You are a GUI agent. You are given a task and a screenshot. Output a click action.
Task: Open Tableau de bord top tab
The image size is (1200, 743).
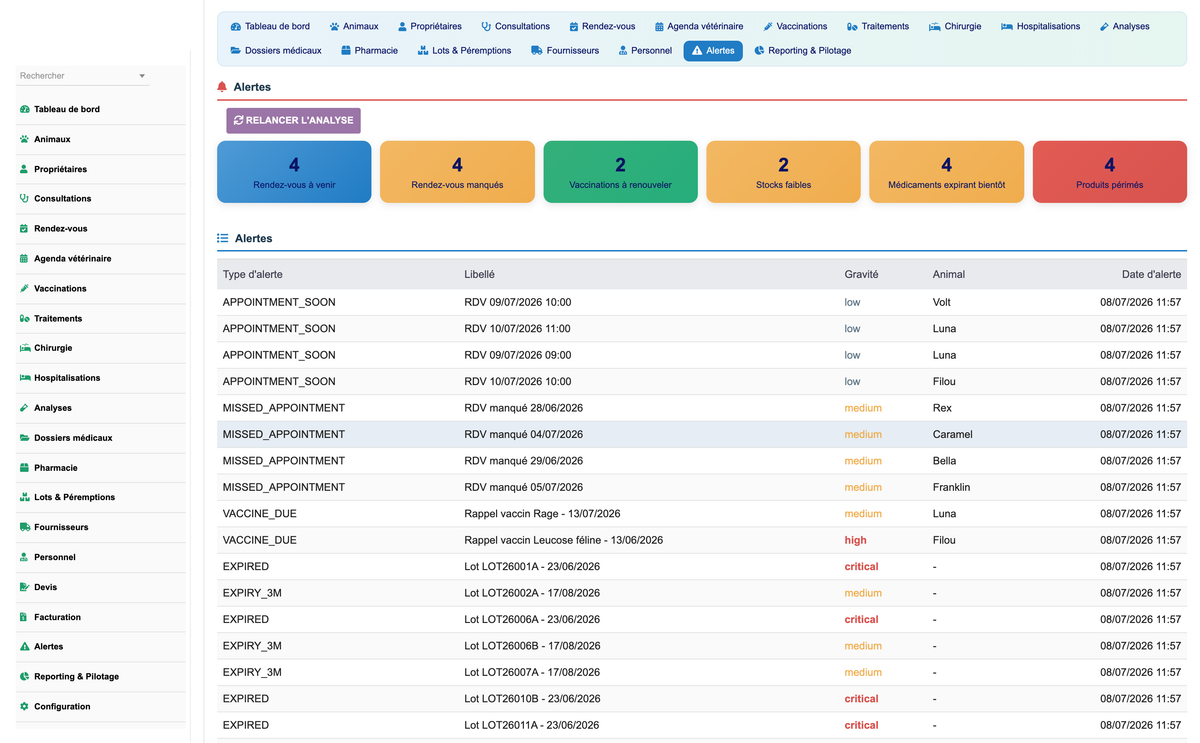tap(270, 26)
